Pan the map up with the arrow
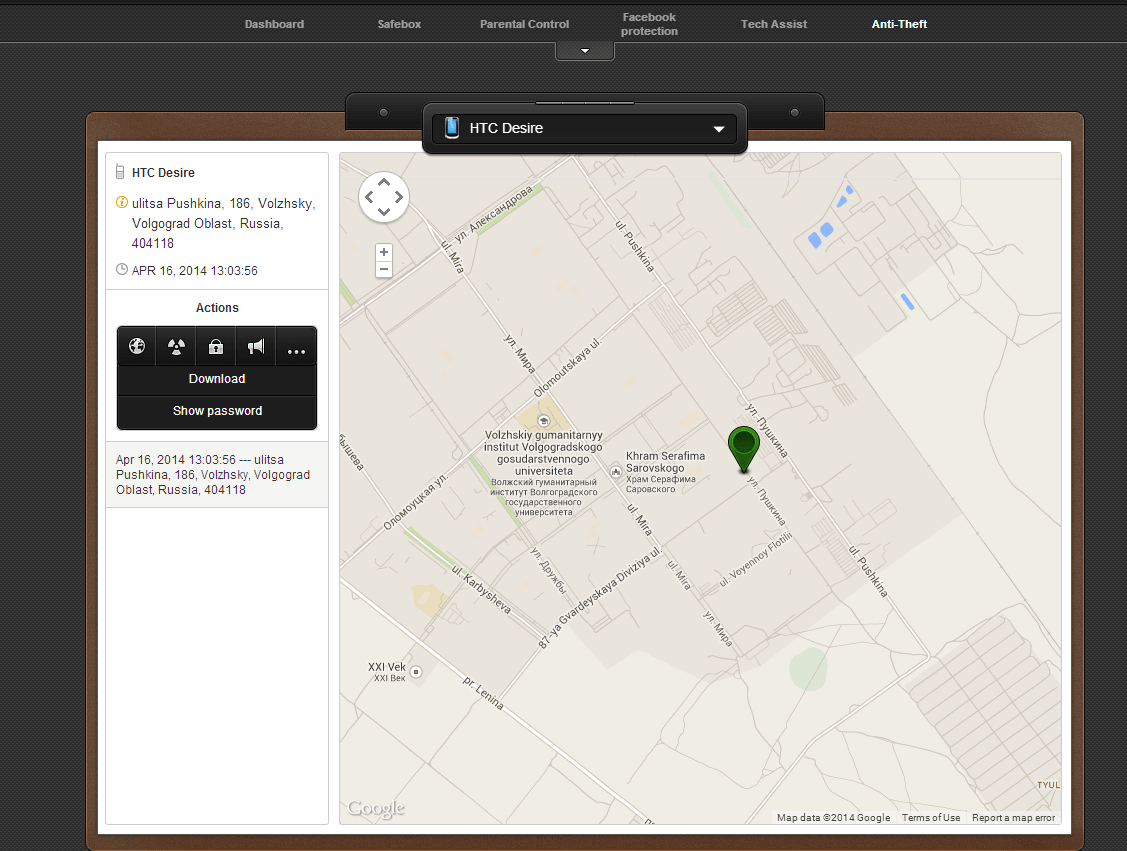The height and width of the screenshot is (851, 1127). pyautogui.click(x=384, y=183)
